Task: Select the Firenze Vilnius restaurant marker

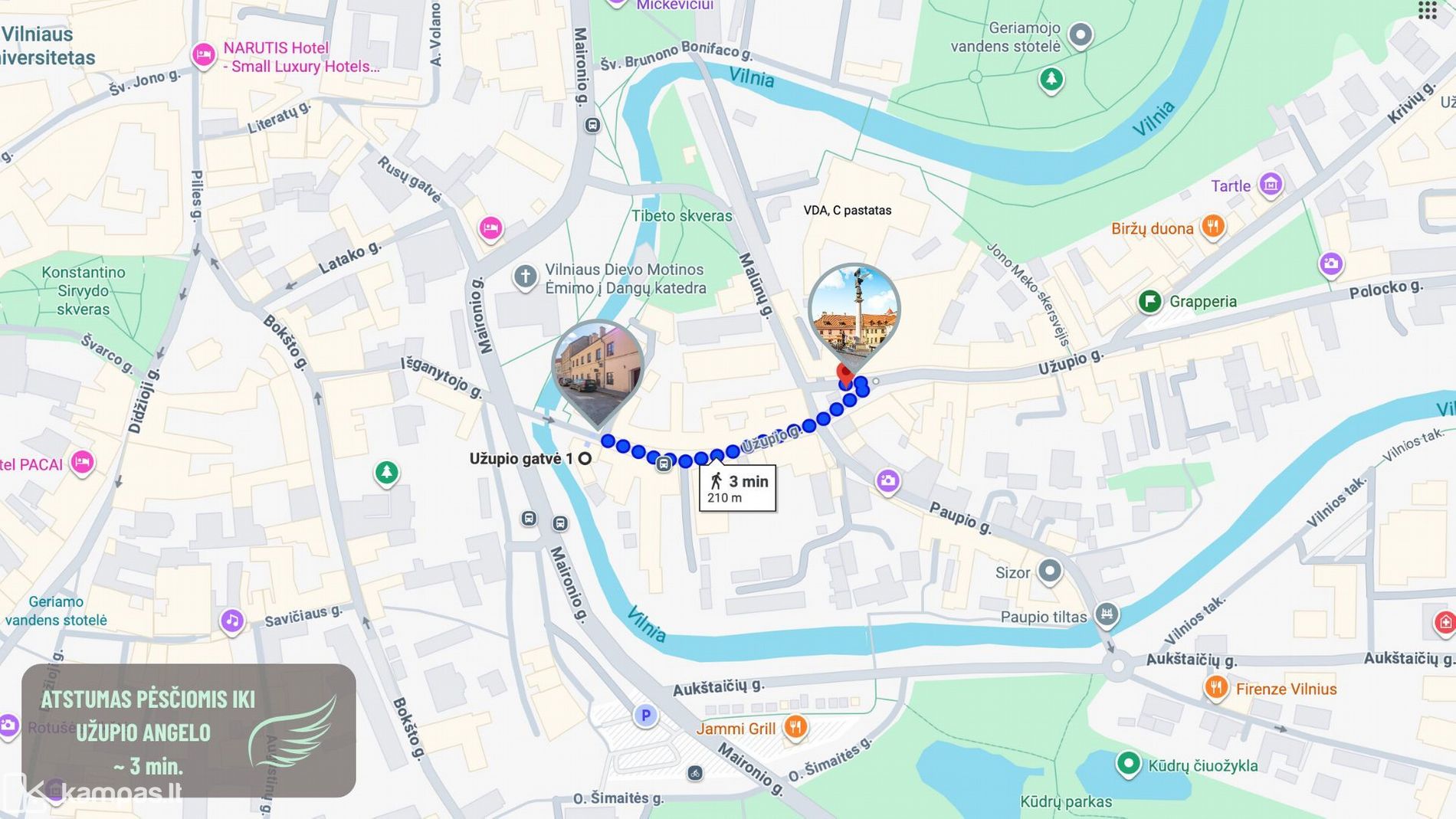Action: [x=1216, y=687]
